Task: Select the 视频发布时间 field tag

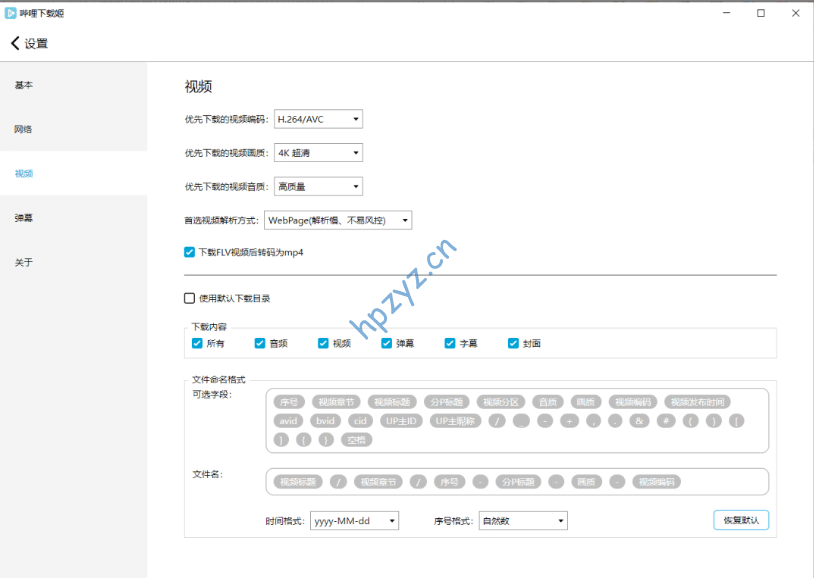Action: tap(697, 402)
